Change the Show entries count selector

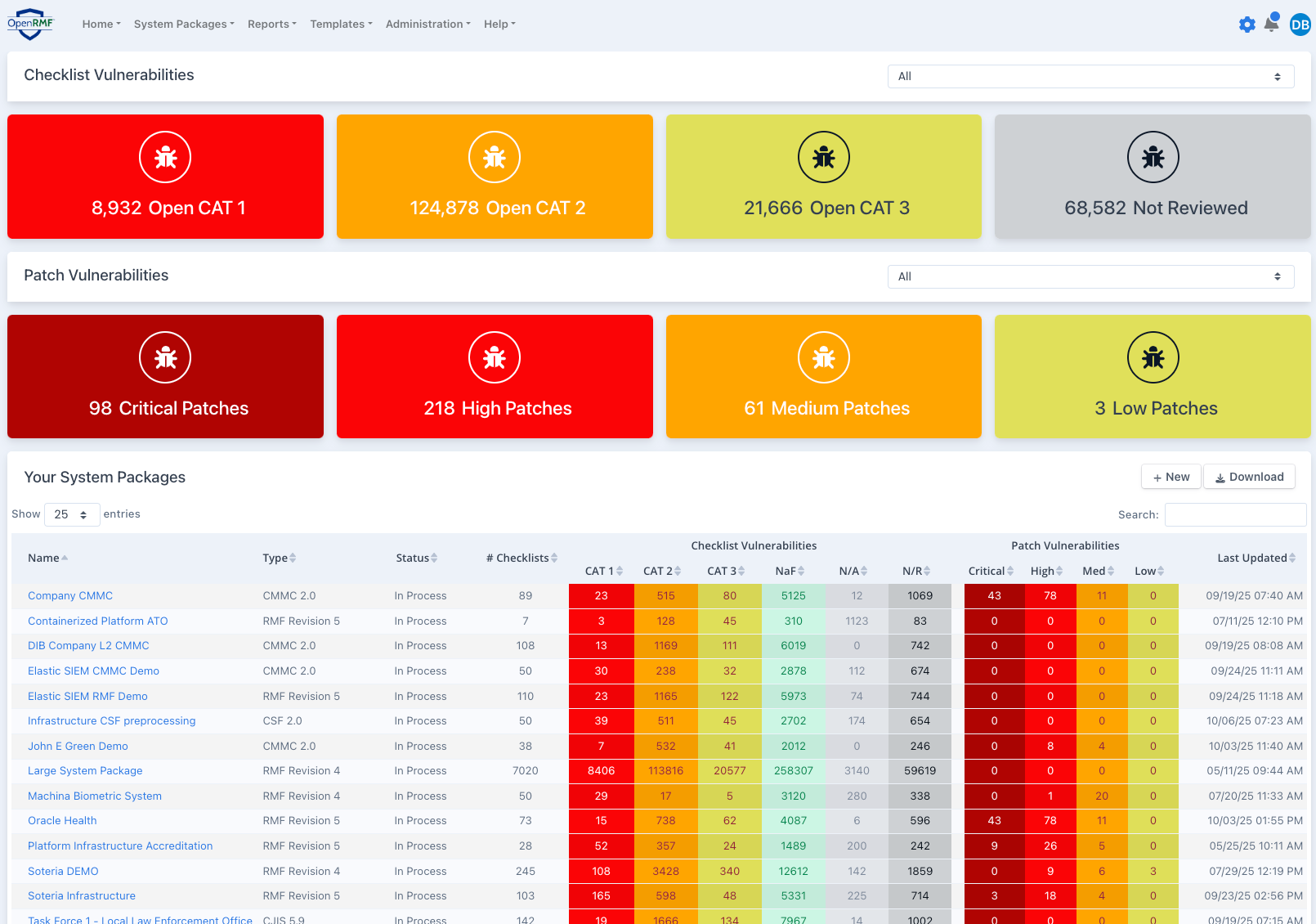tap(72, 514)
